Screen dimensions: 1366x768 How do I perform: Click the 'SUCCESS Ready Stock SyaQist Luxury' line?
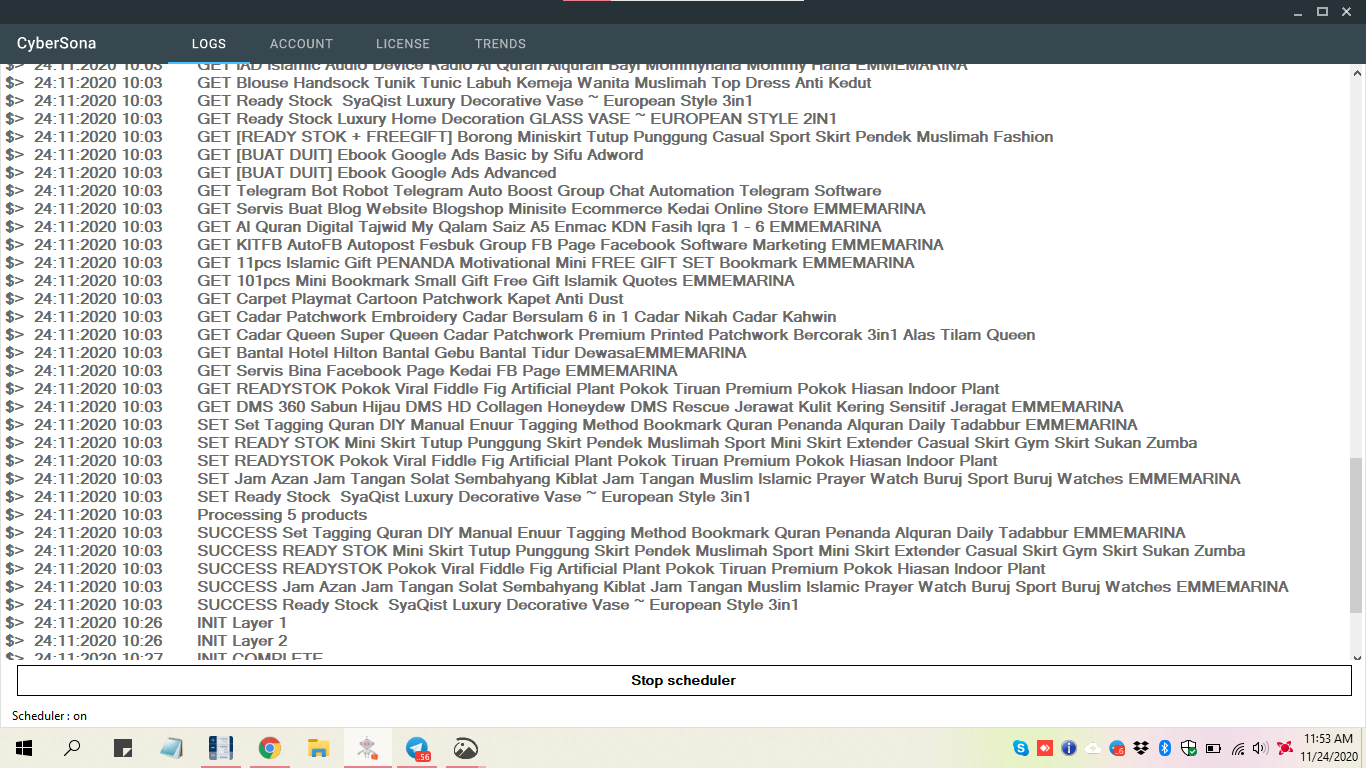click(x=498, y=605)
